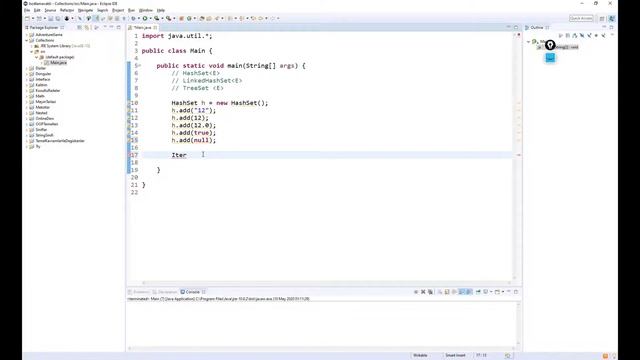Collapse the Main class in Outline
Image resolution: width=640 pixels, height=360 pixels.
(528, 42)
